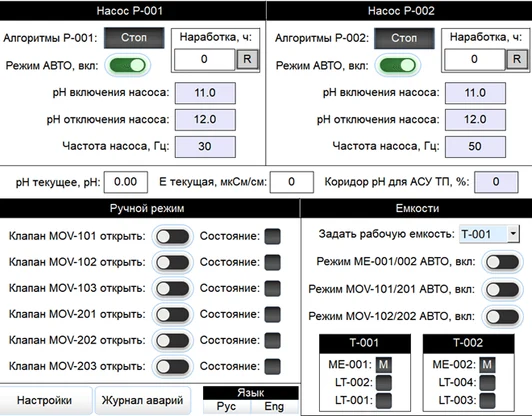Viewport: 532px width, 416px height.
Task: Click the LT-003 level indicator
Action: 488,401
